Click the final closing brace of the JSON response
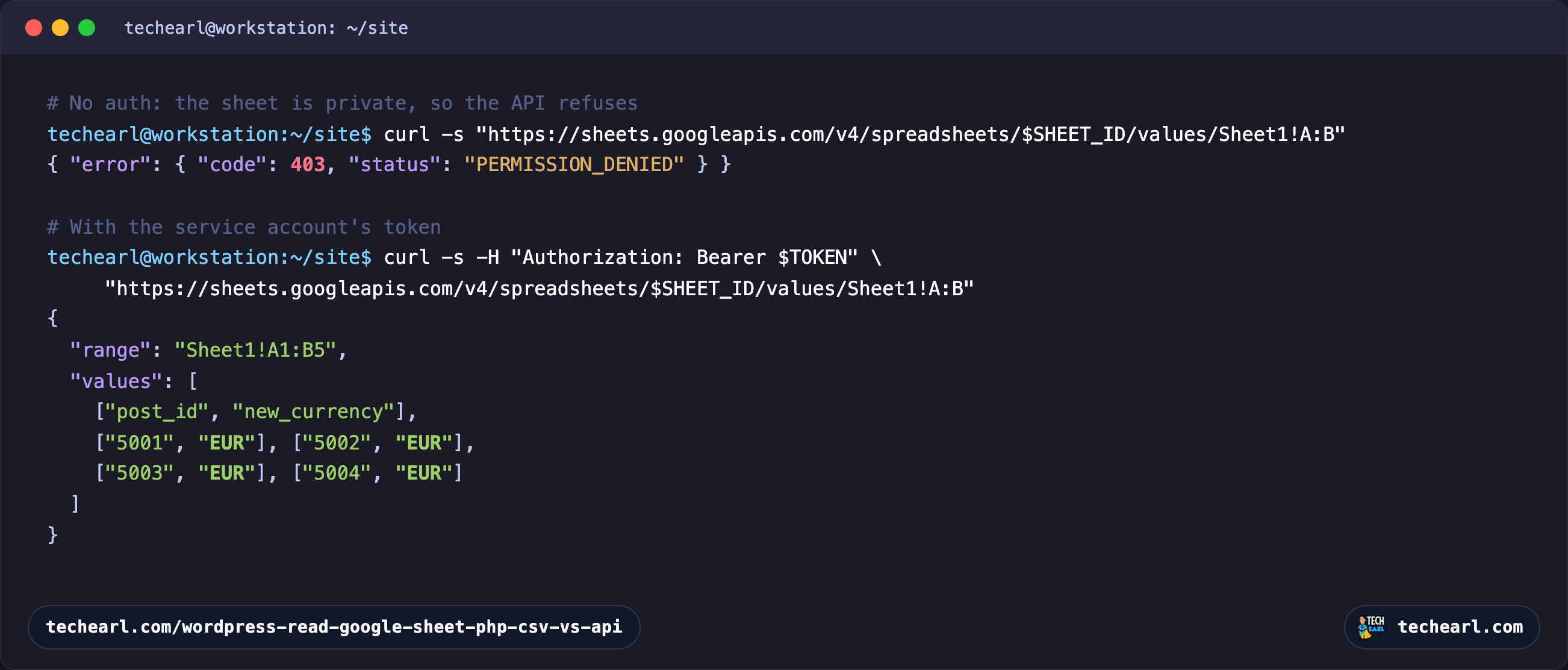This screenshot has width=1568, height=670. pyautogui.click(x=53, y=535)
